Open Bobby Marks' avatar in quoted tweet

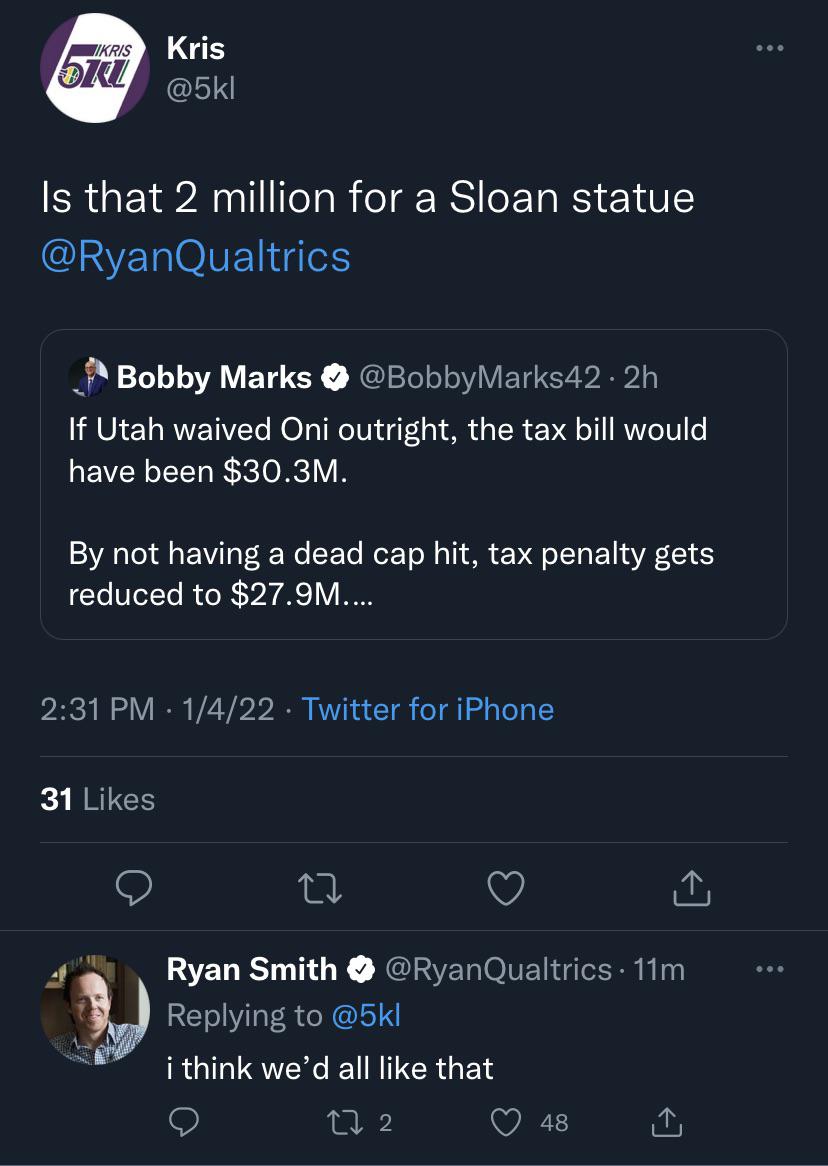point(89,377)
